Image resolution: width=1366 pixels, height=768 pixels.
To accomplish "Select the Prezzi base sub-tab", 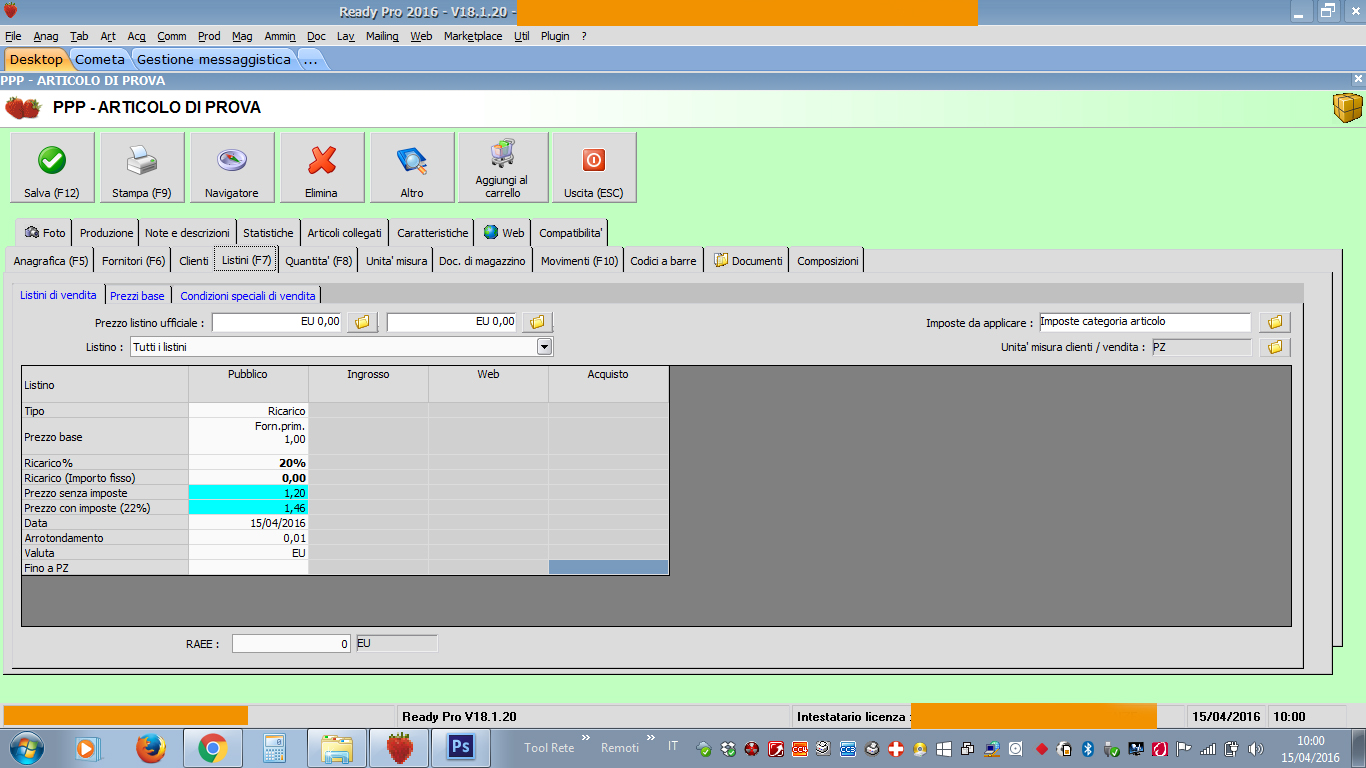I will click(137, 296).
